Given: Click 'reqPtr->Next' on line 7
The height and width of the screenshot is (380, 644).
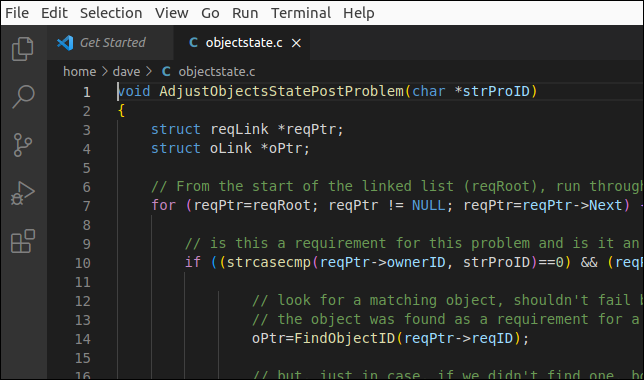Looking at the screenshot, I should pyautogui.click(x=572, y=205).
